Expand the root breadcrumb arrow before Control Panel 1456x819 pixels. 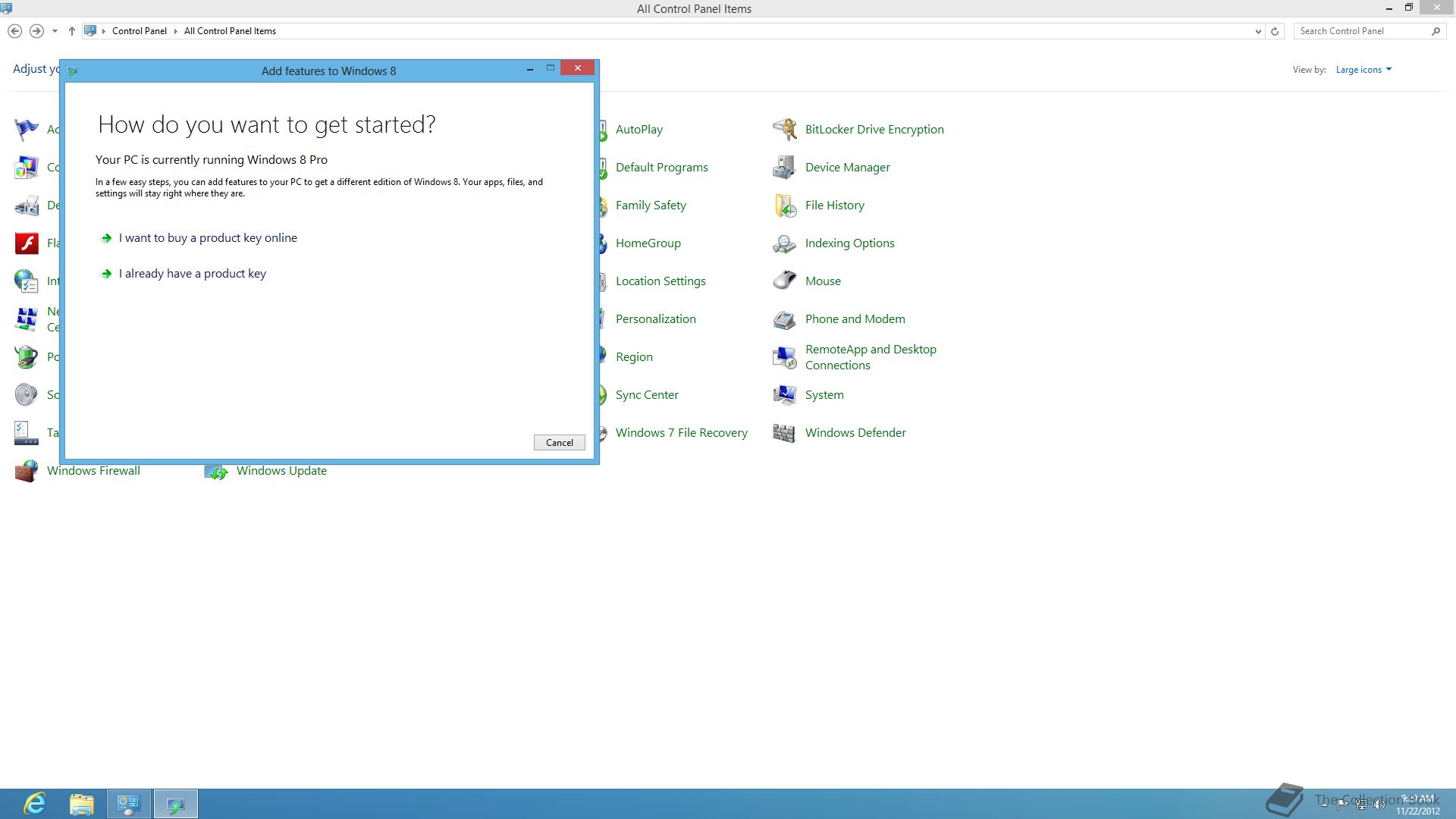(104, 31)
